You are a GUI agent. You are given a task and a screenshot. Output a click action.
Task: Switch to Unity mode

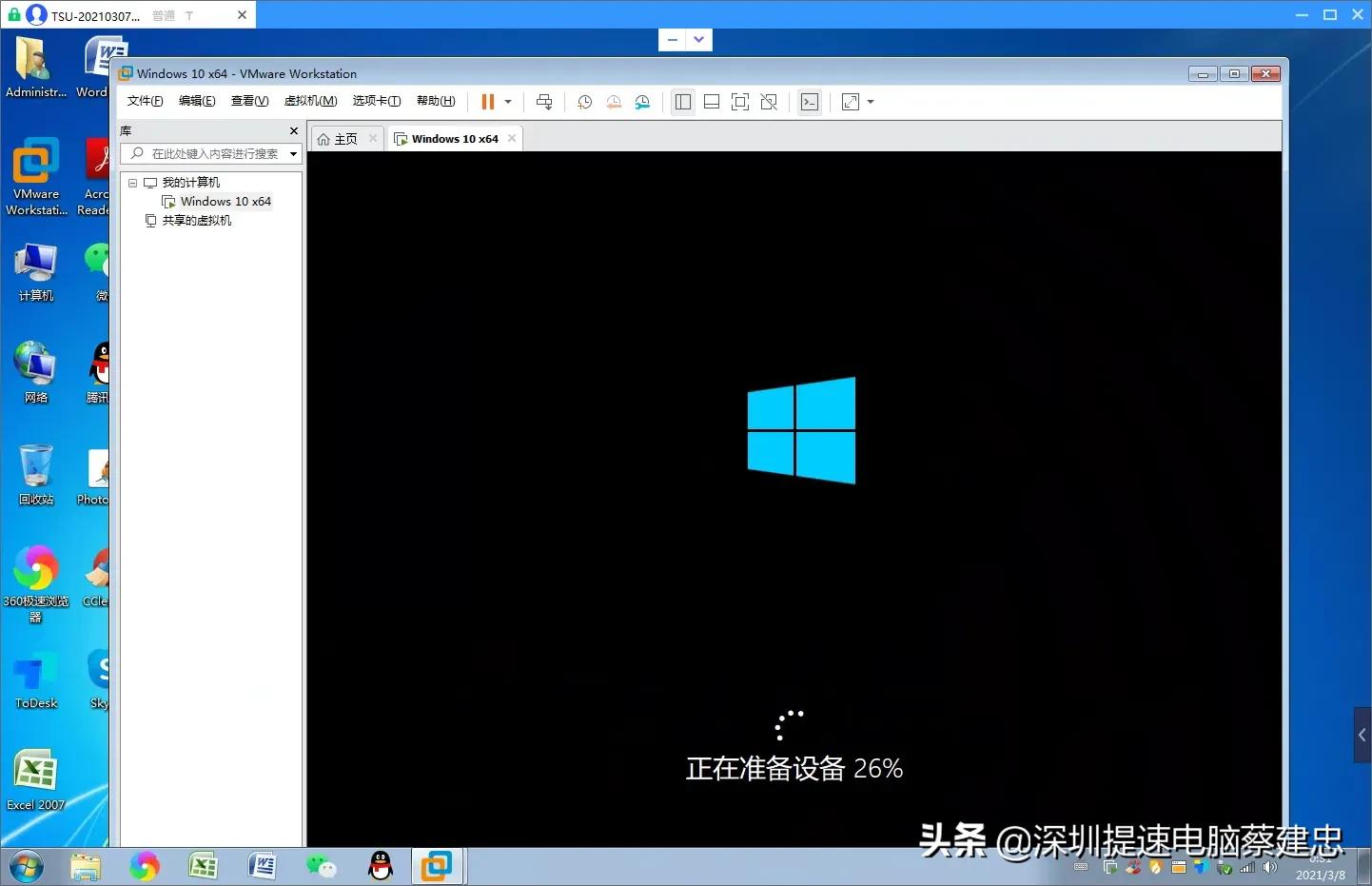769,102
